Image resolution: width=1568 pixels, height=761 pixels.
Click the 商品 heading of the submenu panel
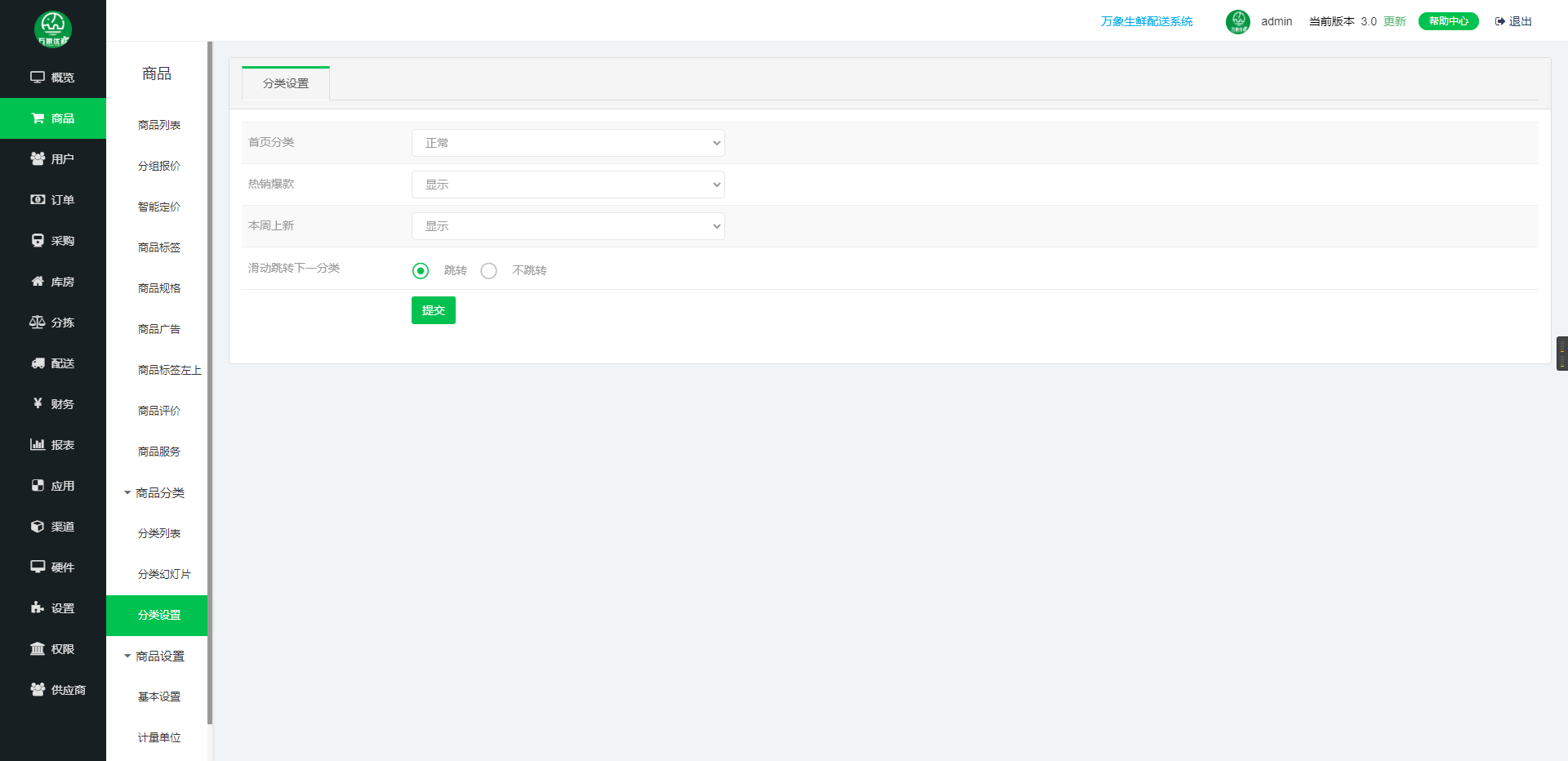pyautogui.click(x=157, y=73)
